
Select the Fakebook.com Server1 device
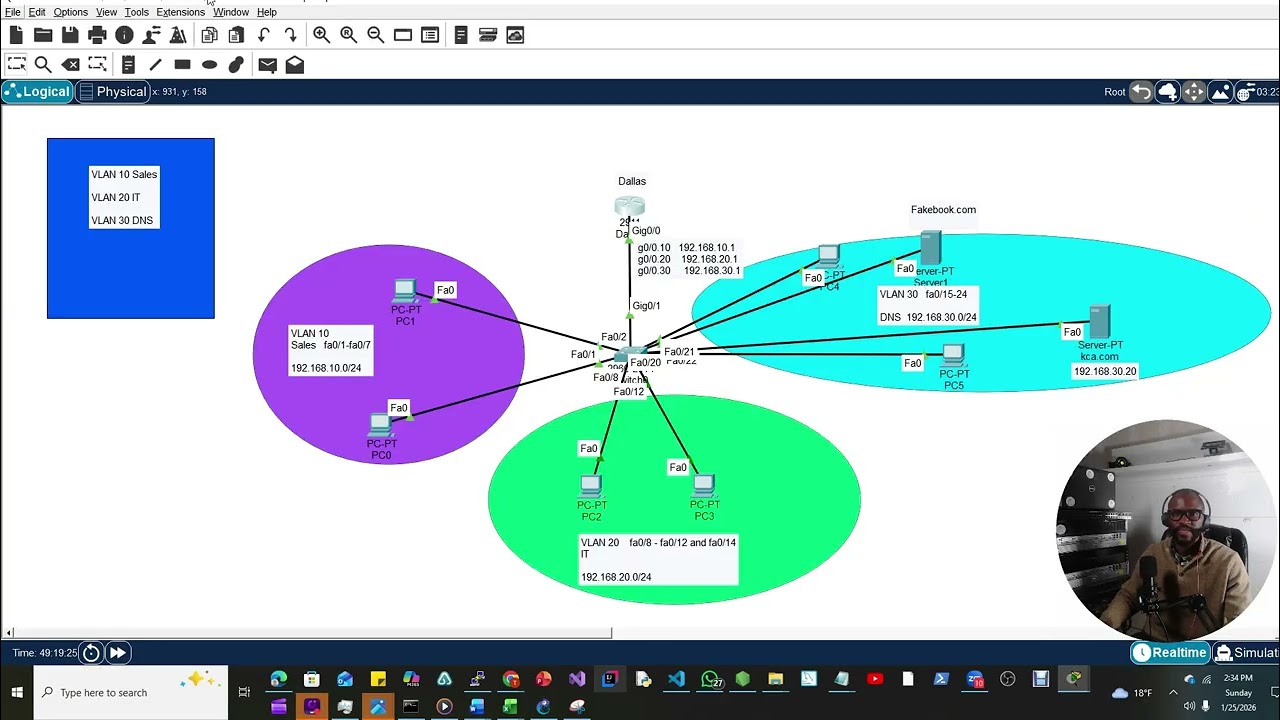tap(930, 248)
